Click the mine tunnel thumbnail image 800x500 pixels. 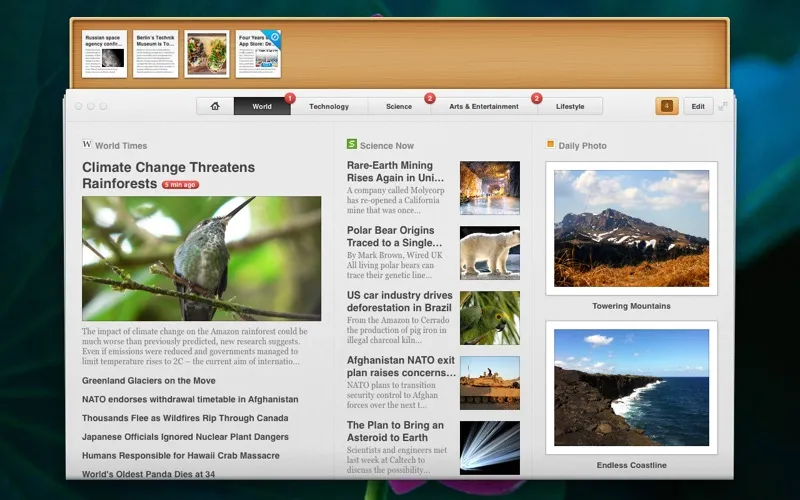(490, 188)
